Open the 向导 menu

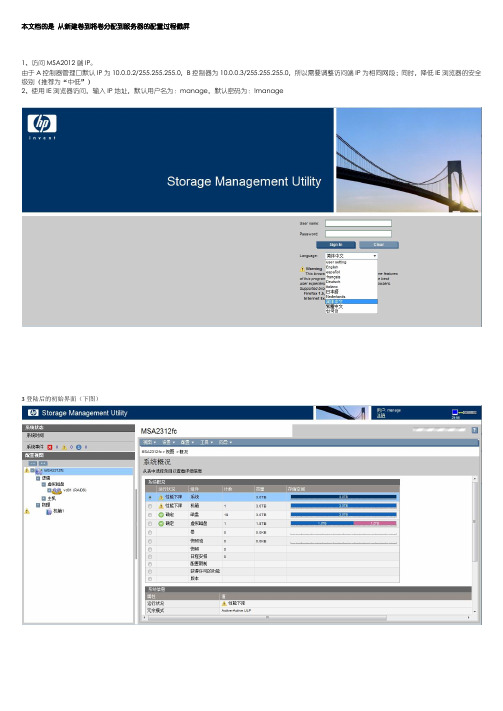[225, 442]
